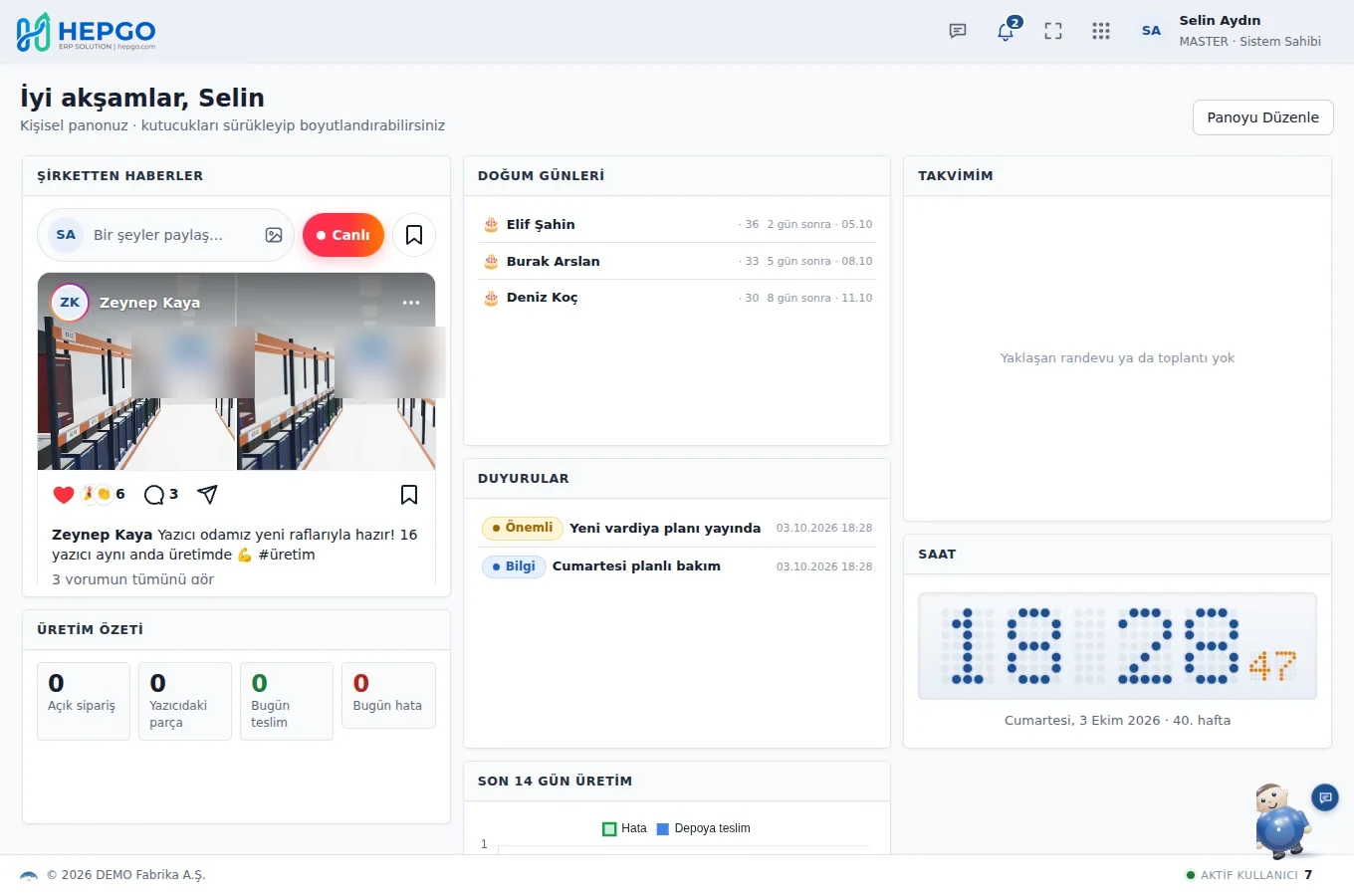Toggle fullscreen mode icon
The width and height of the screenshot is (1354, 896).
click(x=1053, y=31)
